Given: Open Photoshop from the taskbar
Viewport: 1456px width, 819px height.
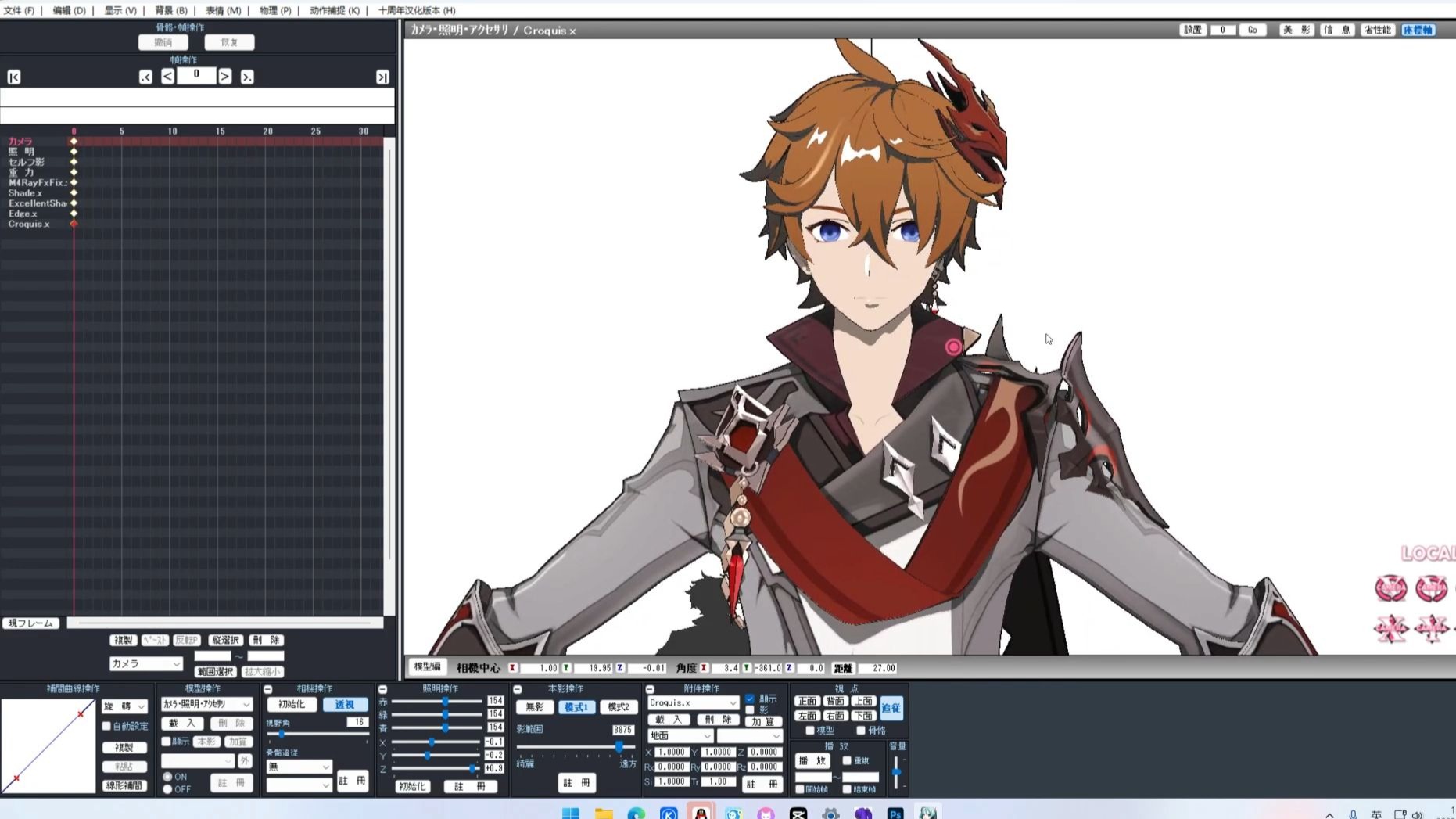Looking at the screenshot, I should click(x=895, y=813).
